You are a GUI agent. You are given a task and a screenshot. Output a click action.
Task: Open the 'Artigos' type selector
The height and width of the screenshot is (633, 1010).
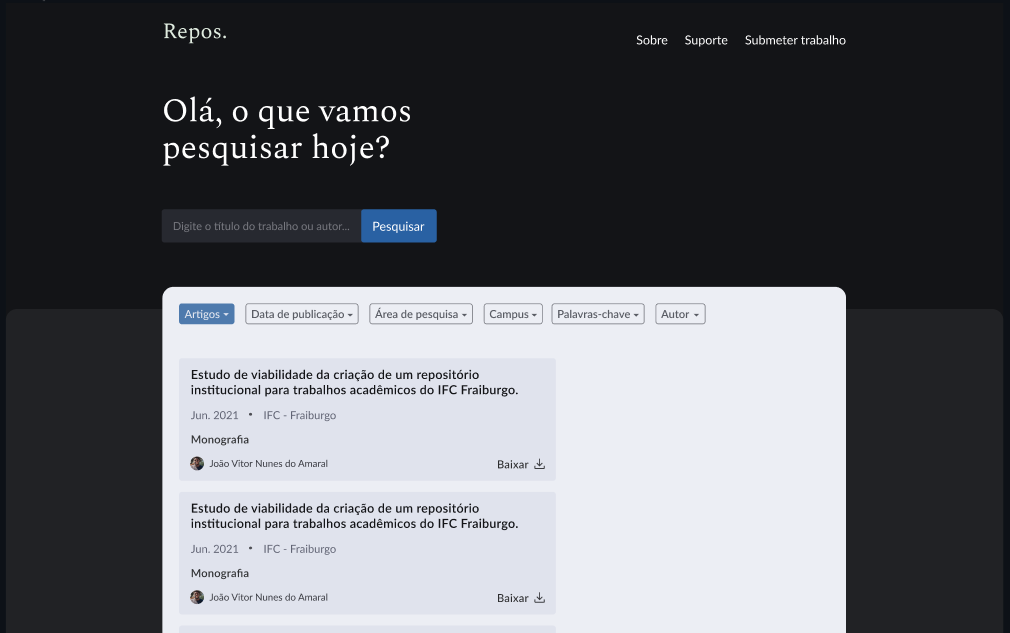coord(206,313)
